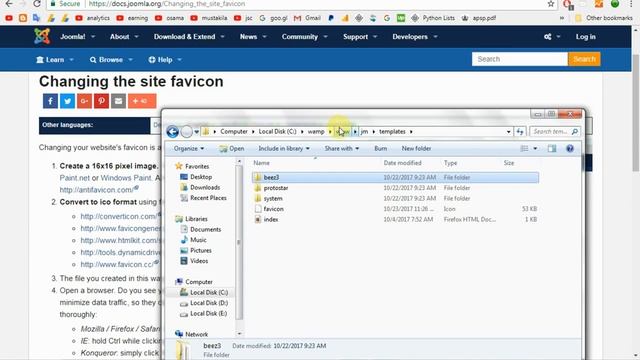Click the orange Search button
This screenshot has width=640, height=360.
click(584, 59)
